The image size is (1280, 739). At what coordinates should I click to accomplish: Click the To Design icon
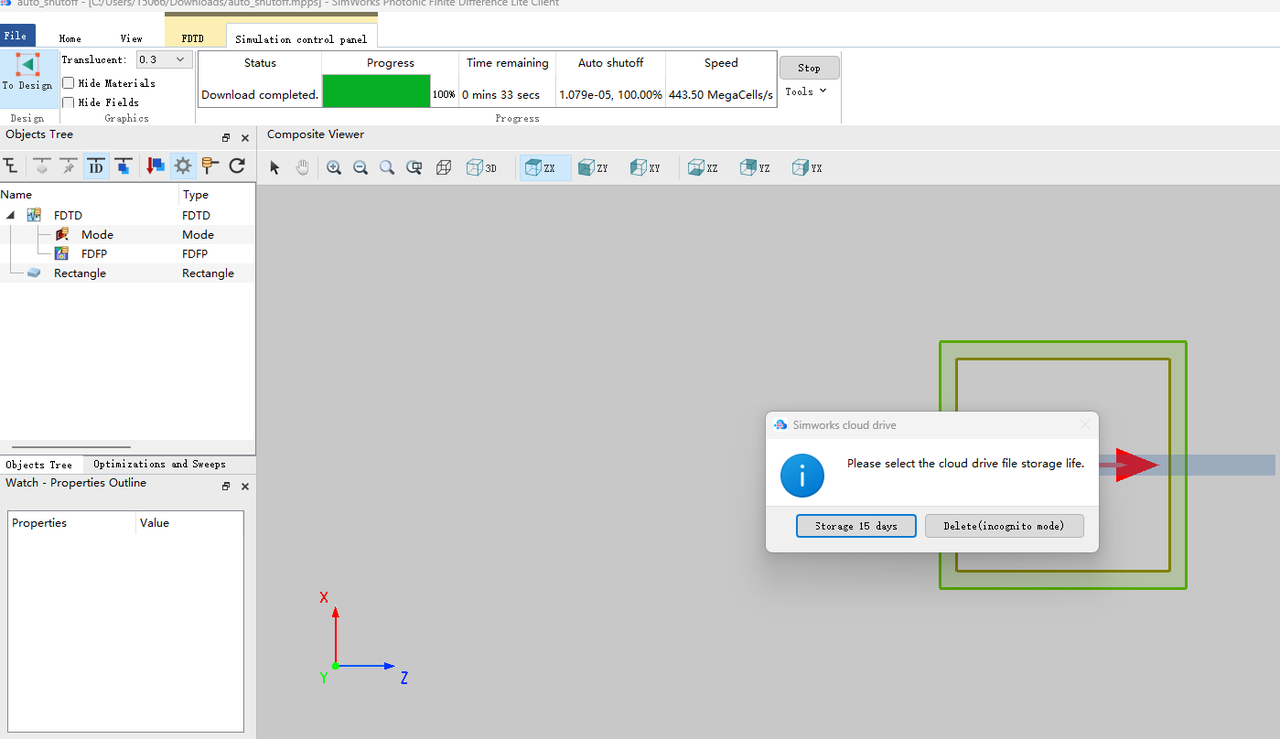[x=28, y=64]
